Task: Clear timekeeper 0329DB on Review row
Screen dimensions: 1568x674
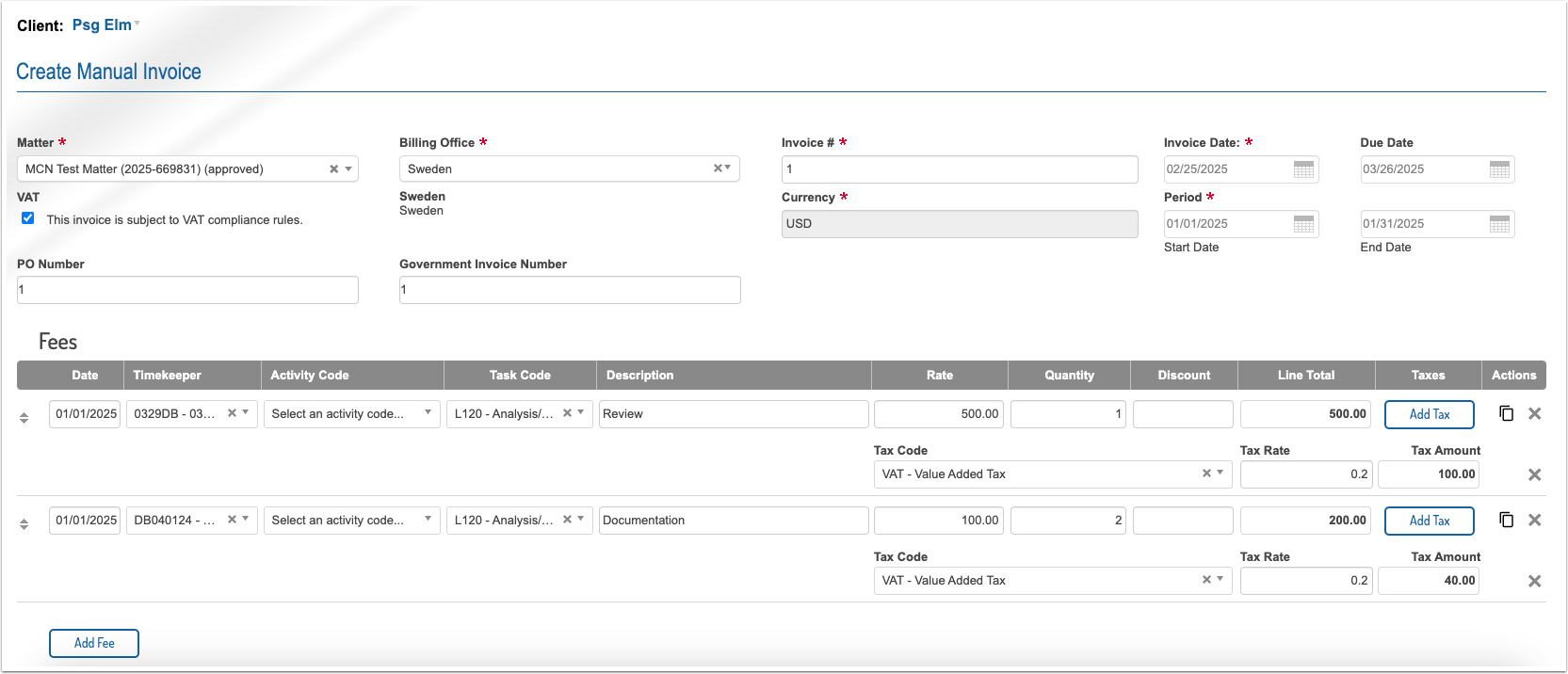Action: [232, 413]
